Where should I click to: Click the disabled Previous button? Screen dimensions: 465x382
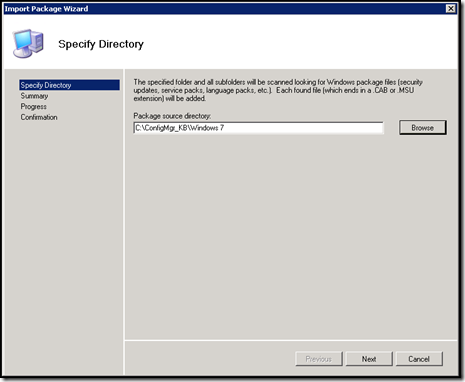click(x=319, y=359)
